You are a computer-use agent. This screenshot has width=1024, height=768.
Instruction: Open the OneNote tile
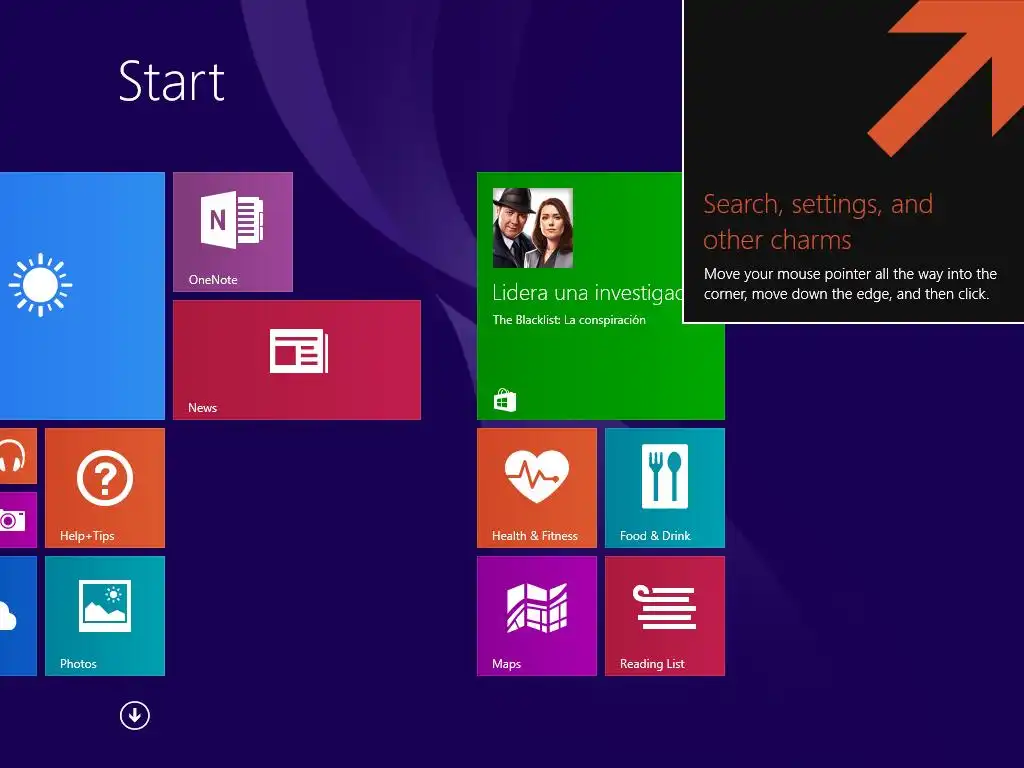pos(232,232)
